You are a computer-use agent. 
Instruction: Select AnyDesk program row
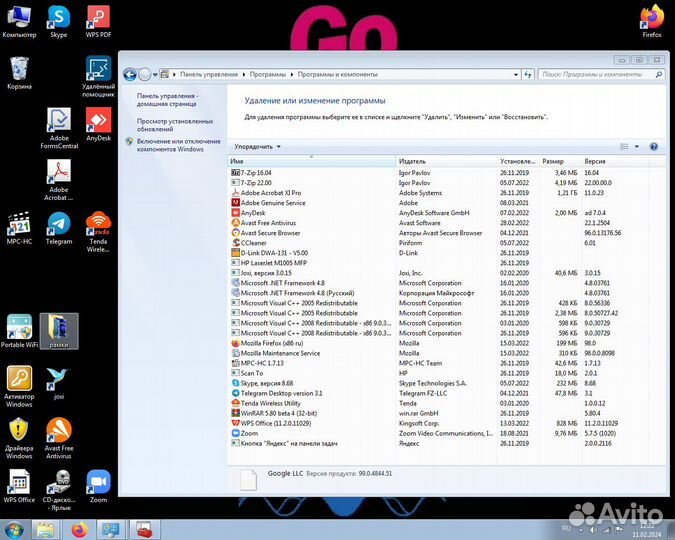[440, 213]
